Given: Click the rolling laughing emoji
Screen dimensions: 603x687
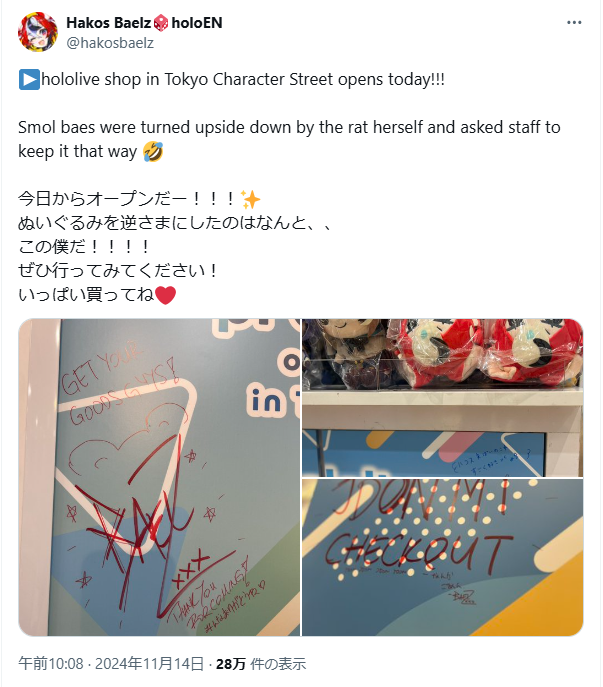Looking at the screenshot, I should 153,152.
